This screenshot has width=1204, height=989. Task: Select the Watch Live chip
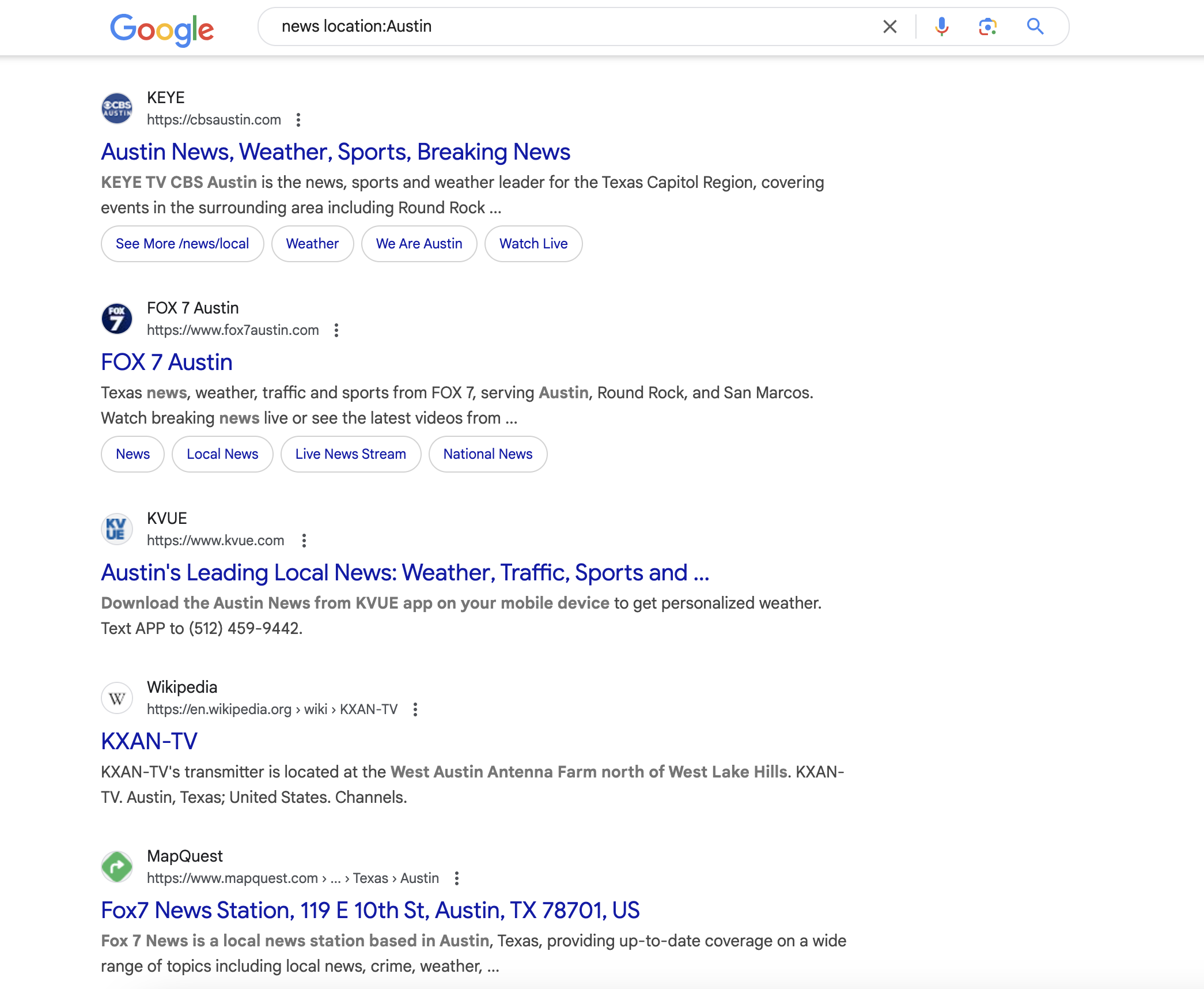pyautogui.click(x=533, y=244)
